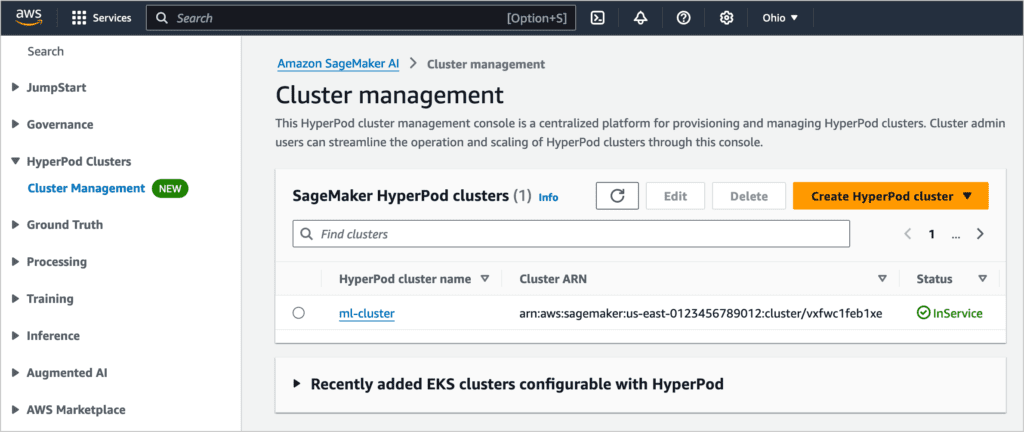Image resolution: width=1024 pixels, height=432 pixels.
Task: Expand the Governance sidebar section
Action: 16,125
